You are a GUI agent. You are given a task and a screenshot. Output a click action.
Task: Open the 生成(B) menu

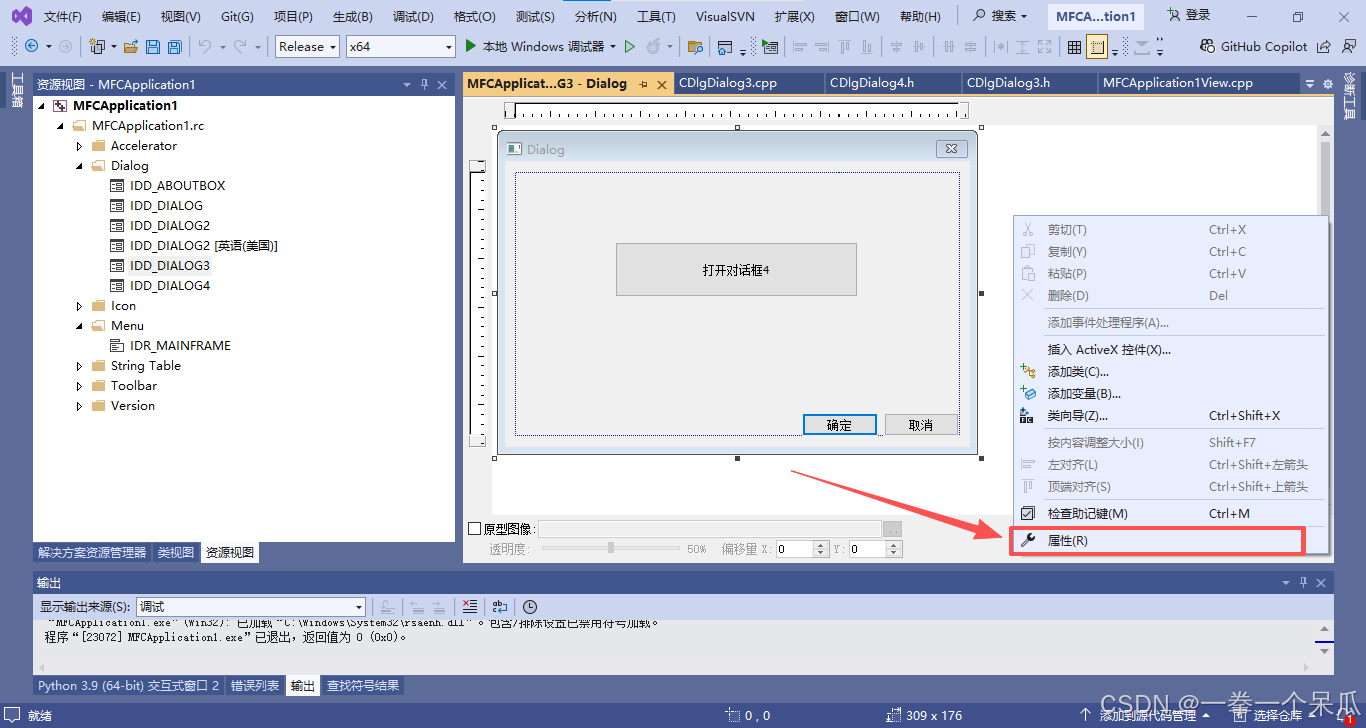pyautogui.click(x=352, y=16)
